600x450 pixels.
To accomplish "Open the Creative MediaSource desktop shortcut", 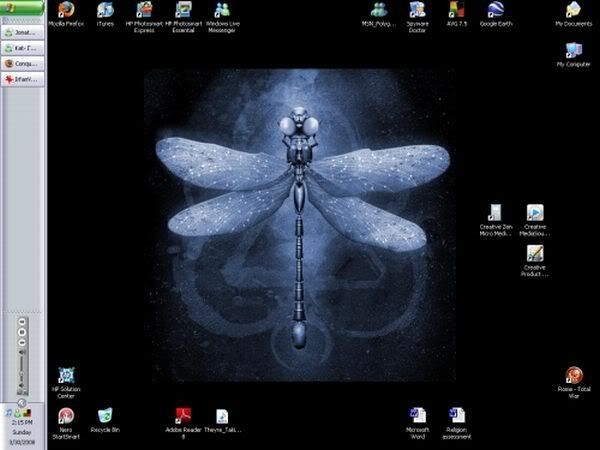I will 535,220.
